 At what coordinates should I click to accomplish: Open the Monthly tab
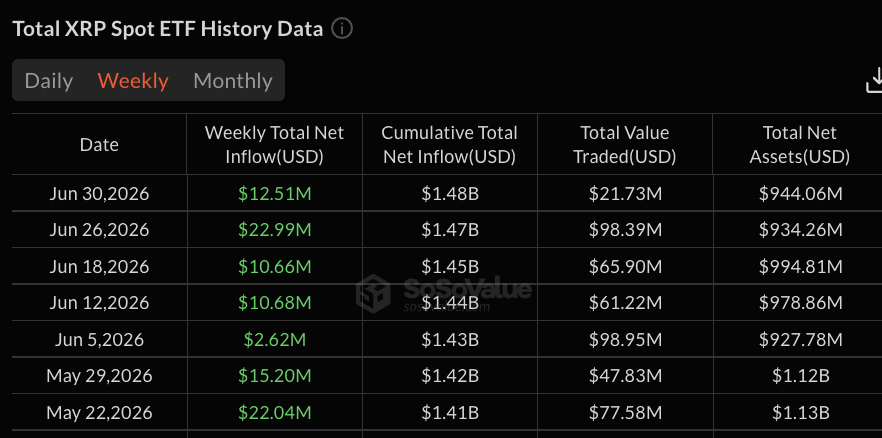(x=233, y=80)
